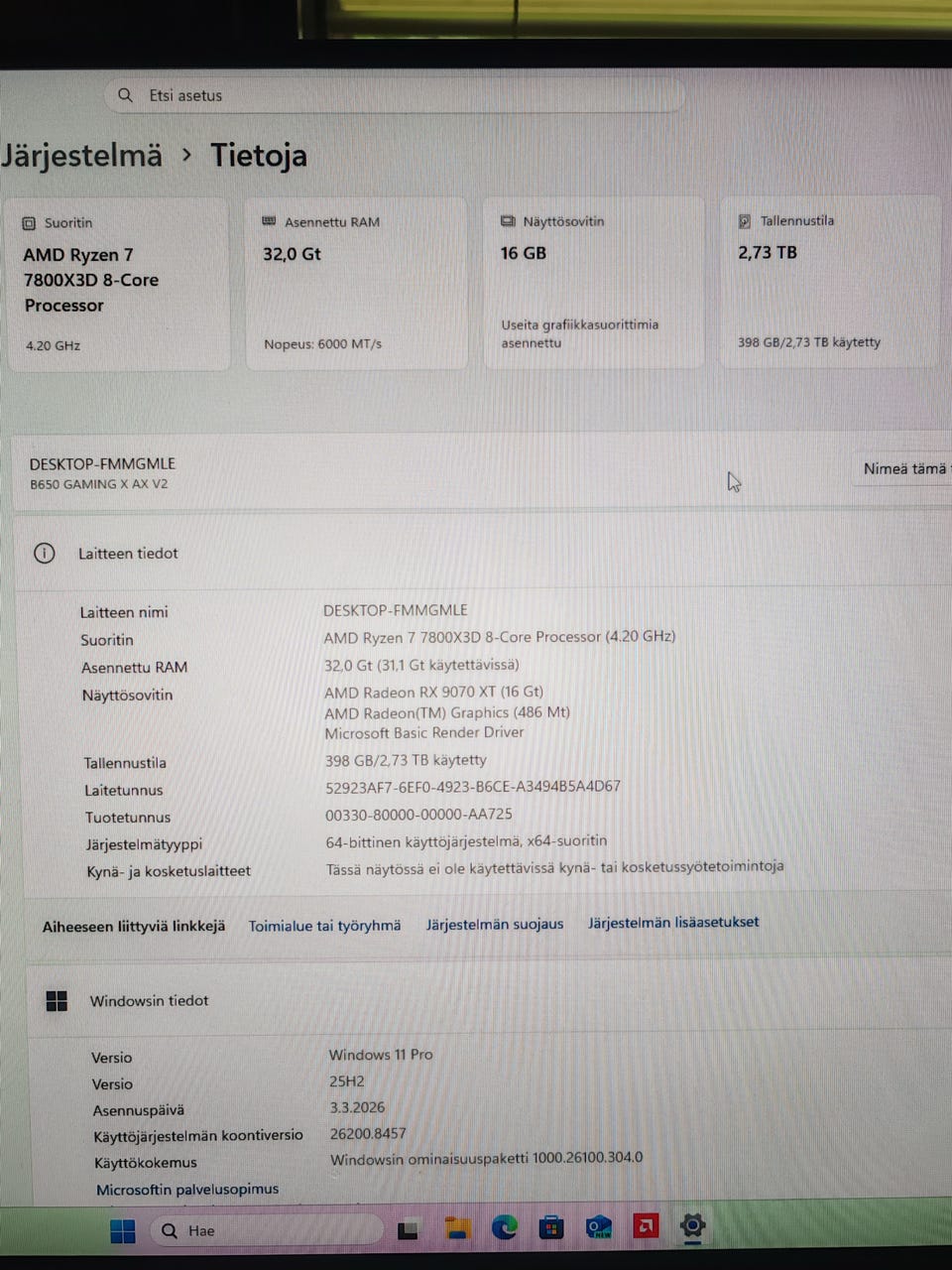Select Microsoft Basic Render Driver text
Image resolution: width=952 pixels, height=1270 pixels.
[x=424, y=732]
